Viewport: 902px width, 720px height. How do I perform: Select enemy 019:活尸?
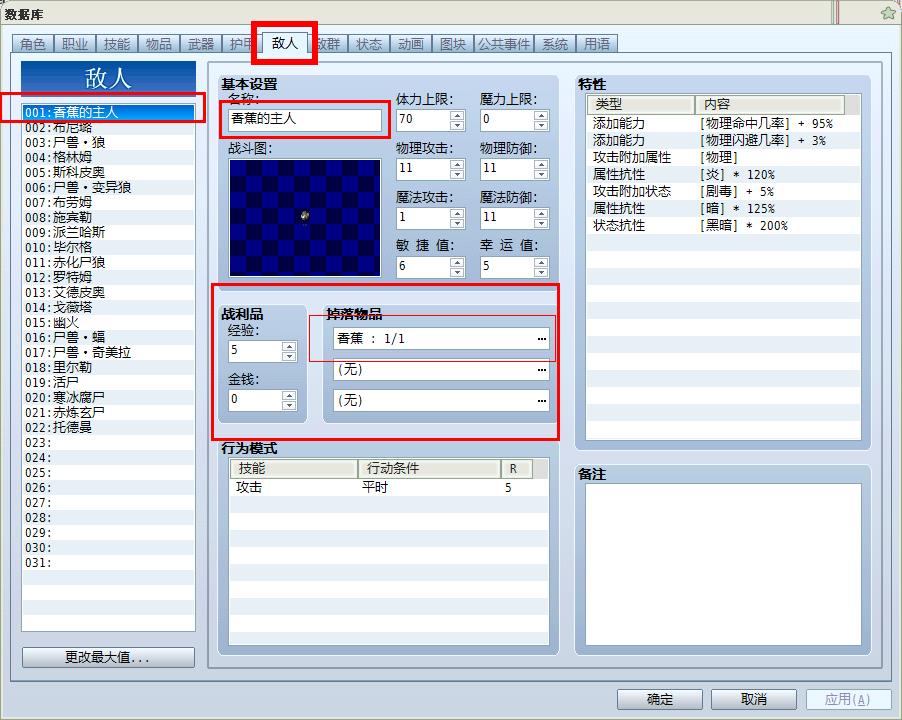point(108,382)
